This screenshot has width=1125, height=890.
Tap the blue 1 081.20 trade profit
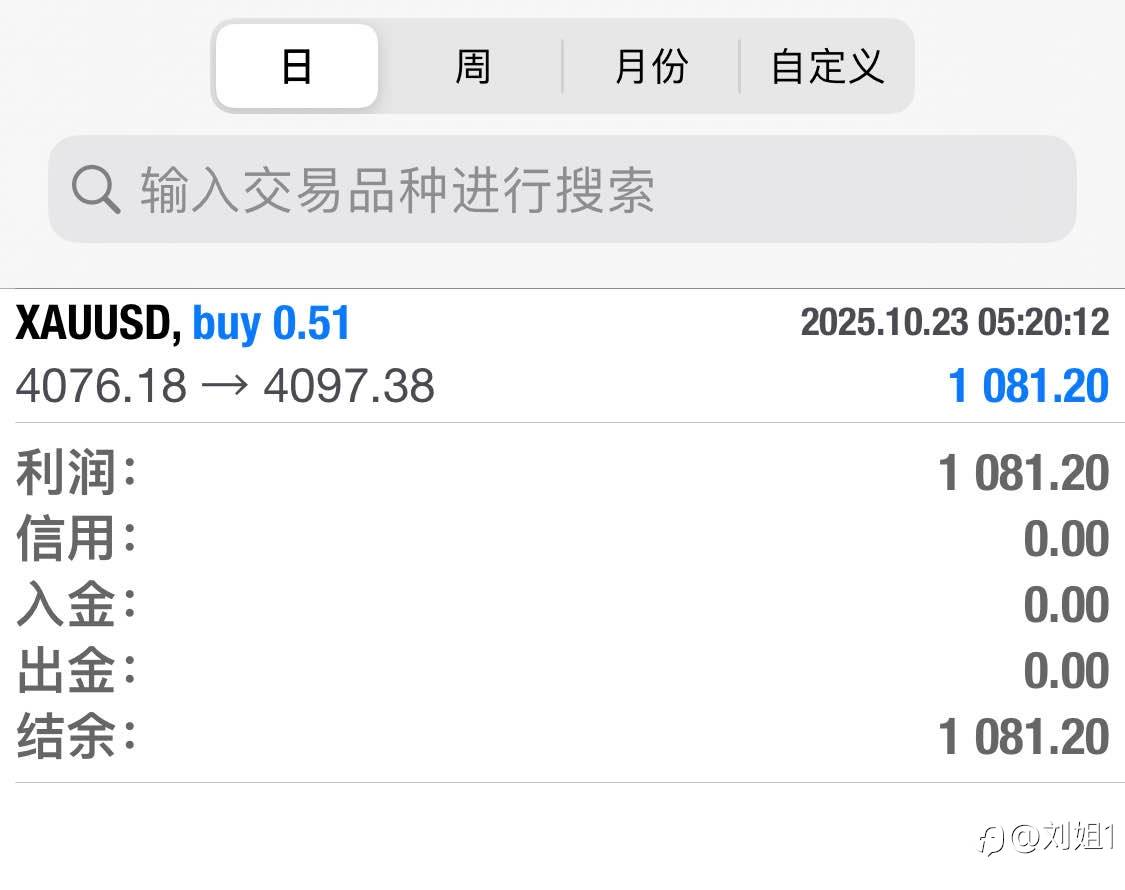tap(1028, 386)
